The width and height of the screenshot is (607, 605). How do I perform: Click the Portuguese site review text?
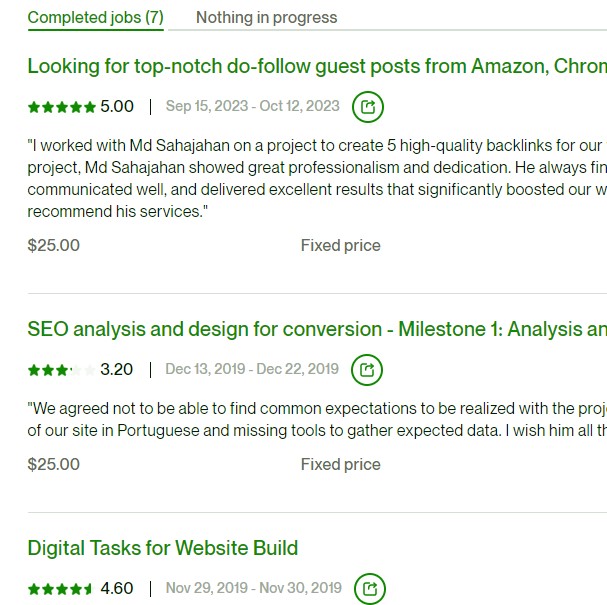pyautogui.click(x=317, y=420)
